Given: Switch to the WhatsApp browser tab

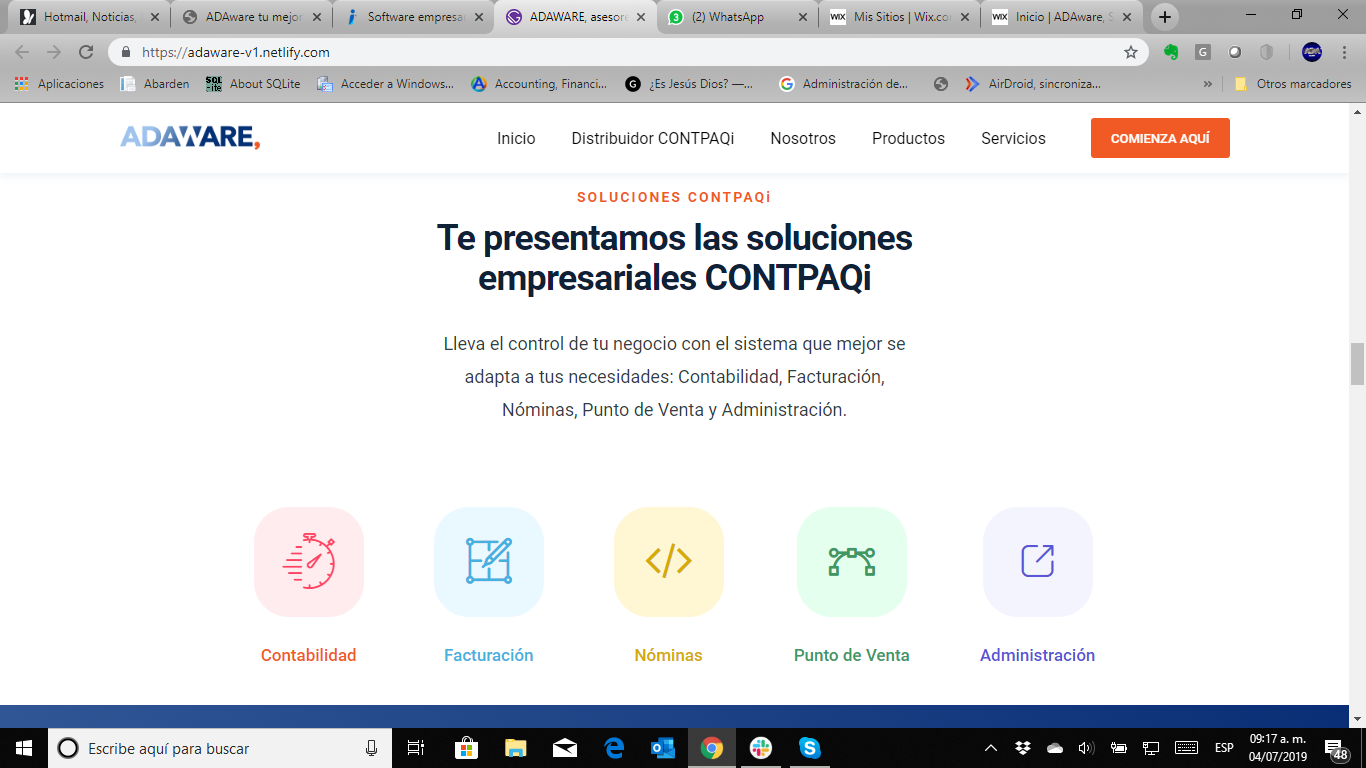Looking at the screenshot, I should click(x=735, y=17).
